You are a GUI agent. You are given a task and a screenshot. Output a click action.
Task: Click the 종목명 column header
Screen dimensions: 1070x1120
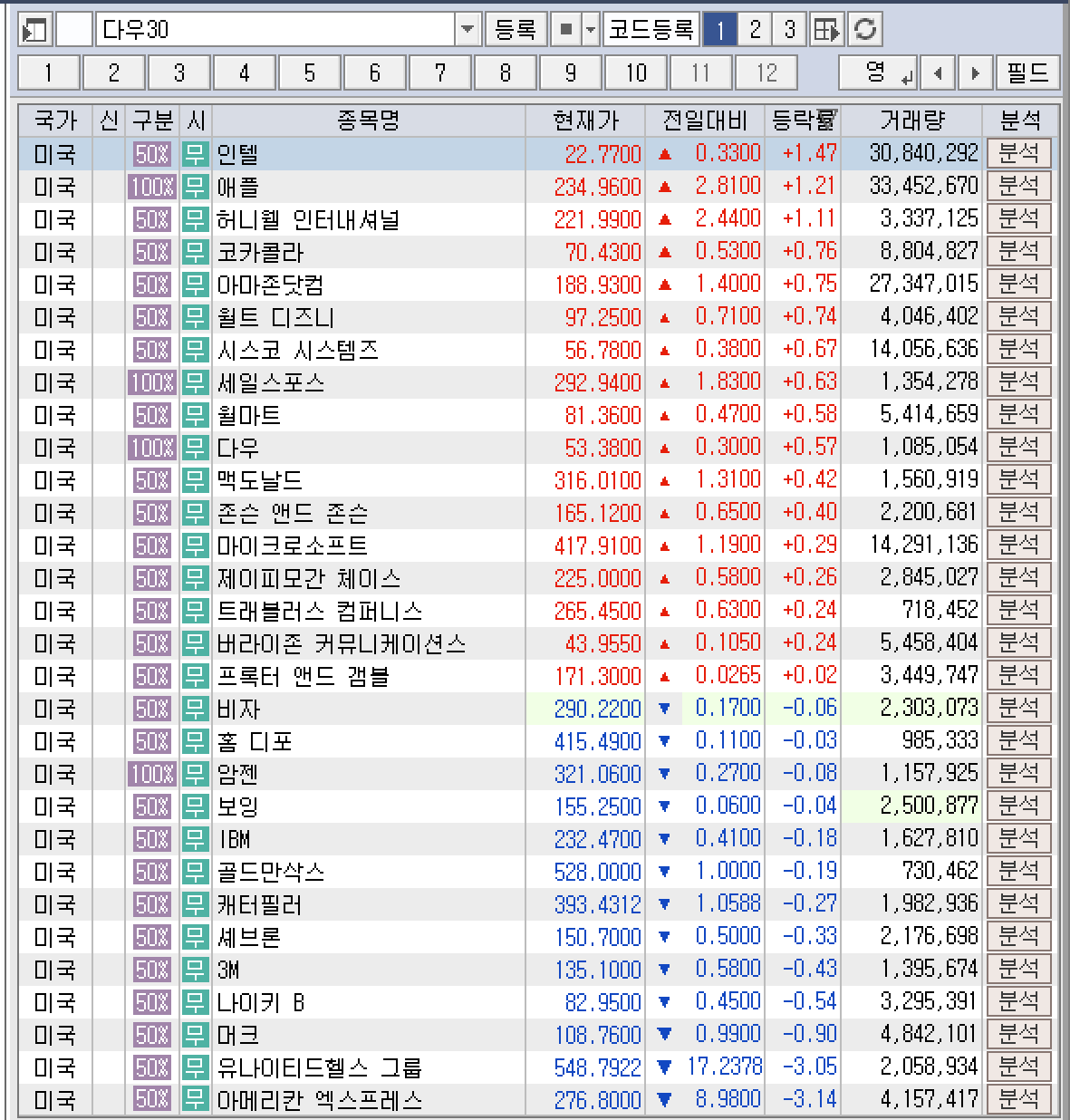[368, 121]
